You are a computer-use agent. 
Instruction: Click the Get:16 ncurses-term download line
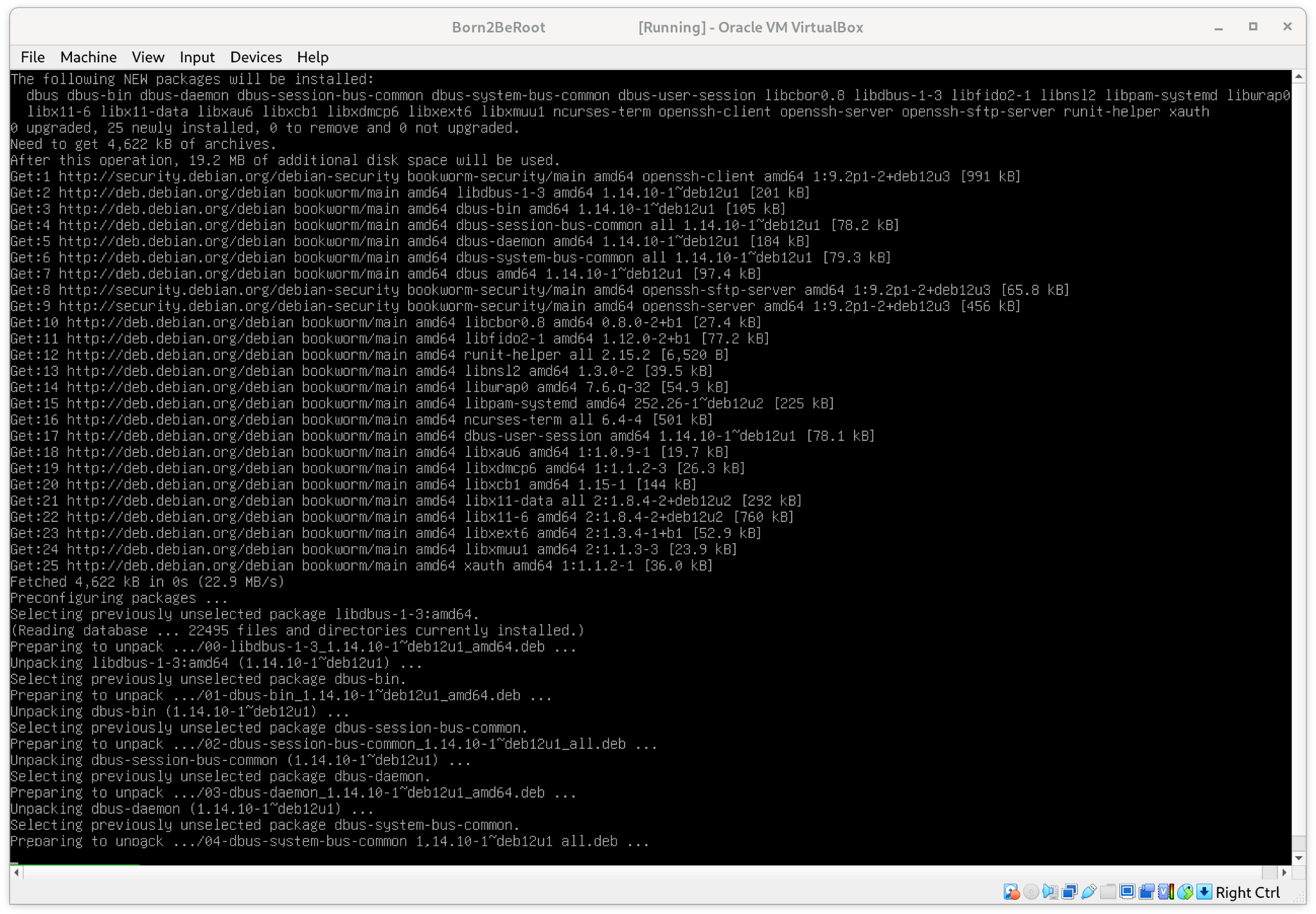(362, 420)
